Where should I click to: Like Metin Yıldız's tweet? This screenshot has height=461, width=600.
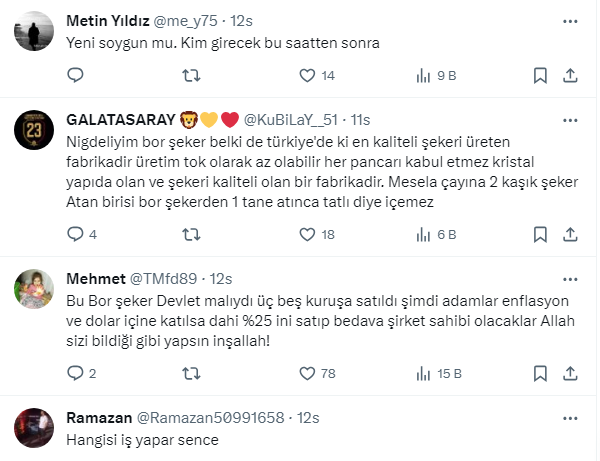[x=308, y=75]
